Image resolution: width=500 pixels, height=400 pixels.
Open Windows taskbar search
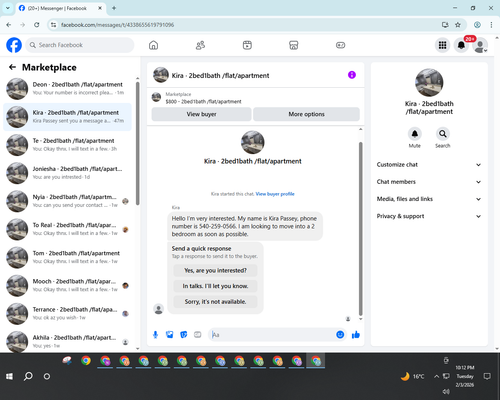[x=28, y=376]
